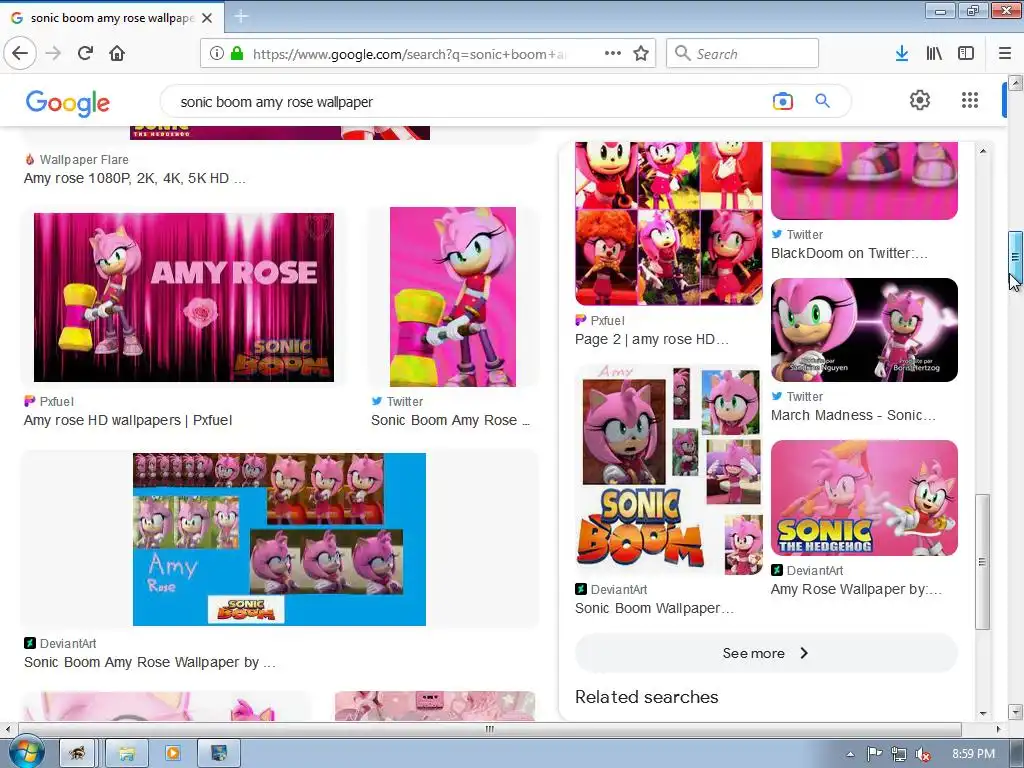Viewport: 1024px width, 768px height.
Task: Click the blue magnifier search button
Action: (822, 101)
